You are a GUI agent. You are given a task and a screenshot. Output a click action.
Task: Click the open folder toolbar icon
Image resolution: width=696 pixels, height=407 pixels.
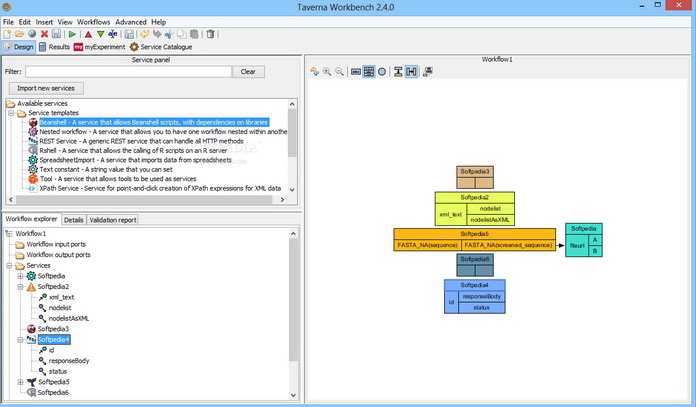point(19,33)
